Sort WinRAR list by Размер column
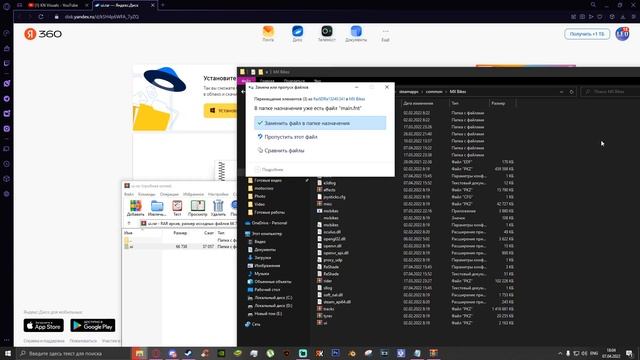This screenshot has width=640, height=360. point(180,233)
